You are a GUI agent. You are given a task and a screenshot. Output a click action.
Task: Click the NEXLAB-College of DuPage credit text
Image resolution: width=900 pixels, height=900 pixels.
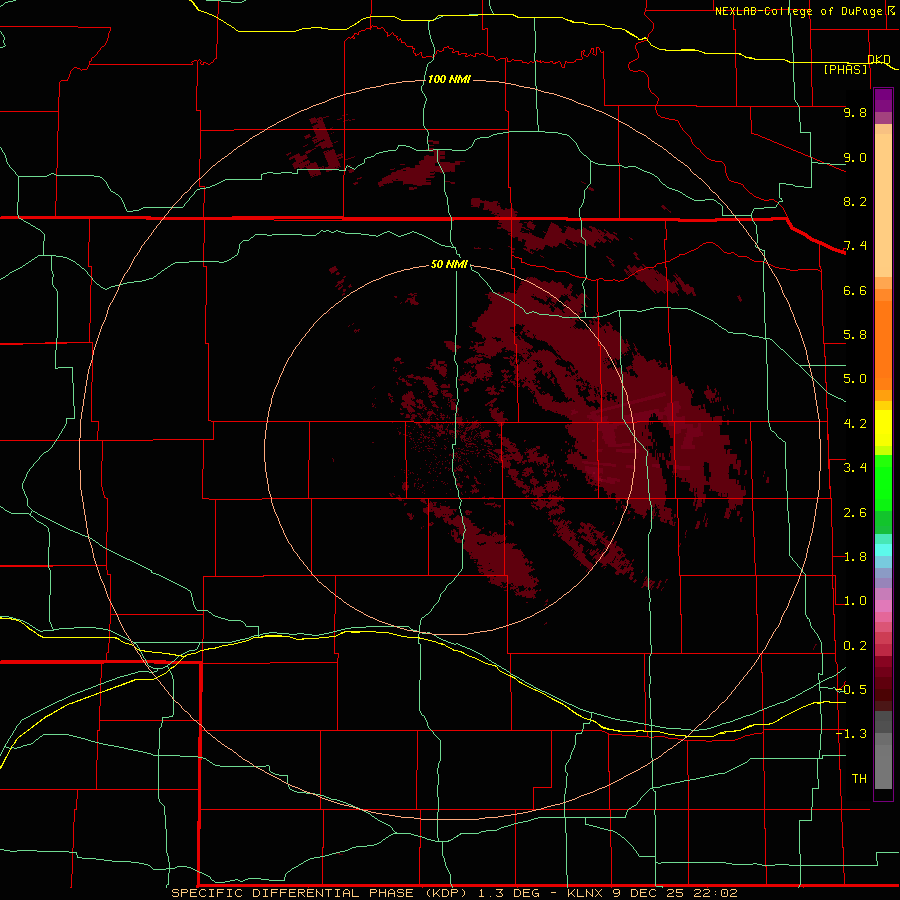[800, 11]
